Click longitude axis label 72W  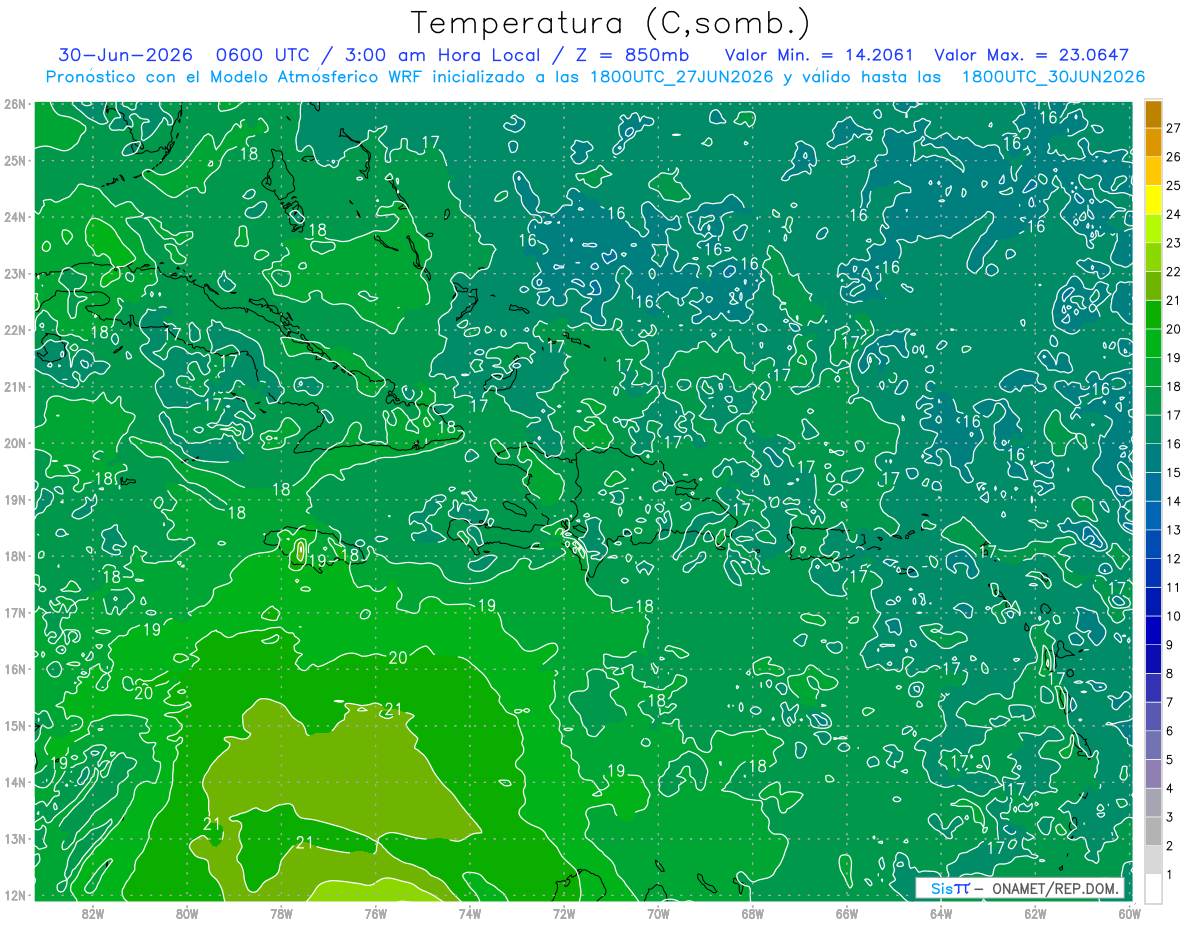coord(564,913)
